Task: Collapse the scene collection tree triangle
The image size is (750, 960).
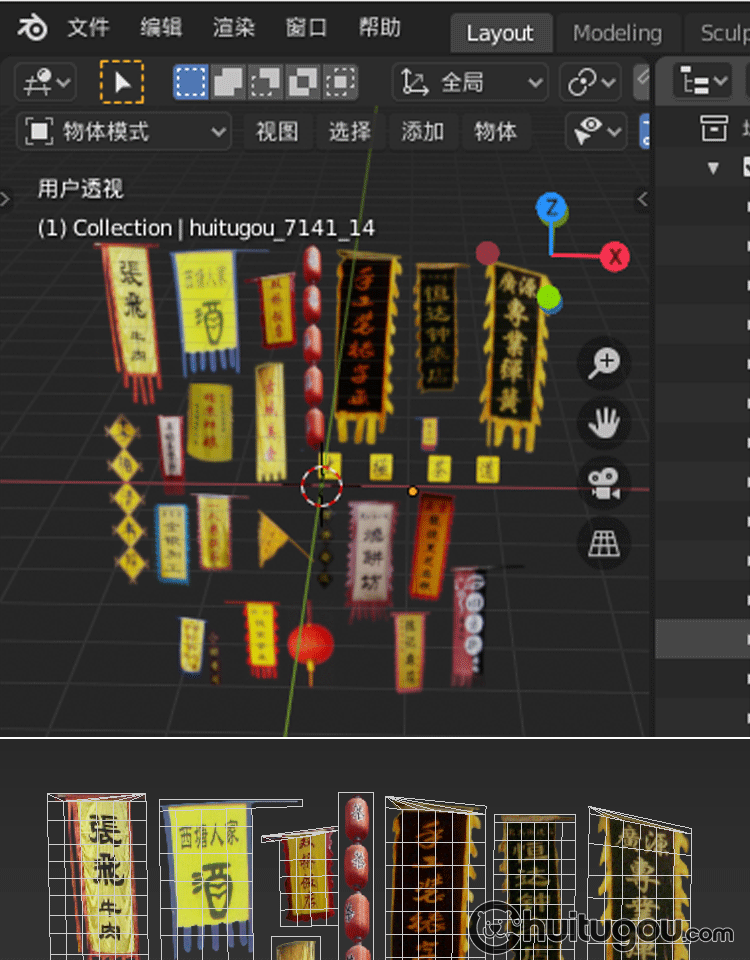Action: pos(713,168)
